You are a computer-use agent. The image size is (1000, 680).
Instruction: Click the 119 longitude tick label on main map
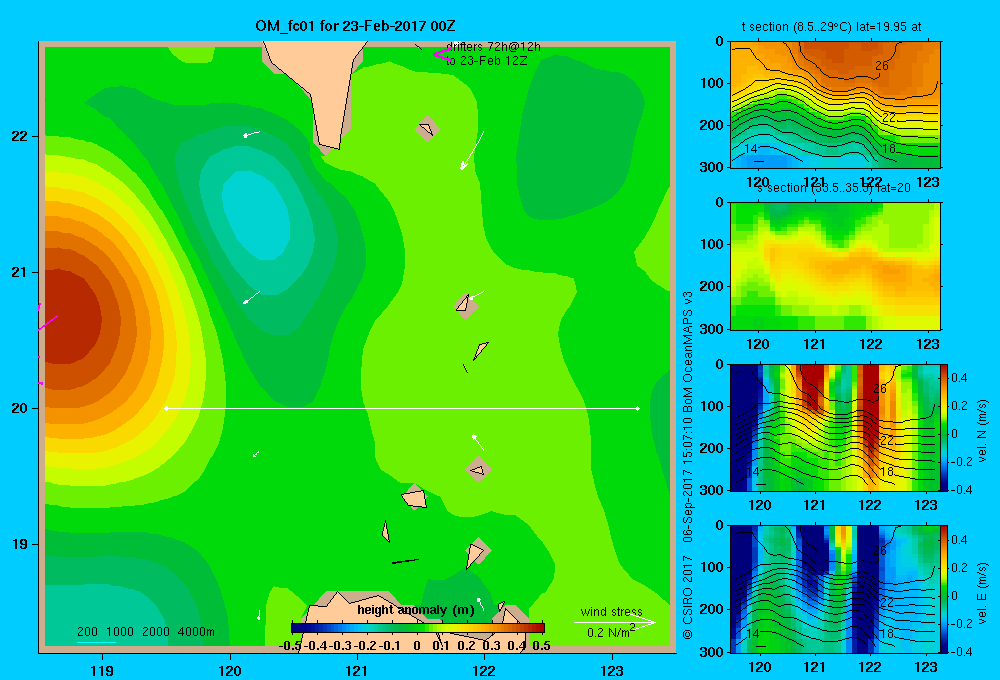pyautogui.click(x=102, y=671)
